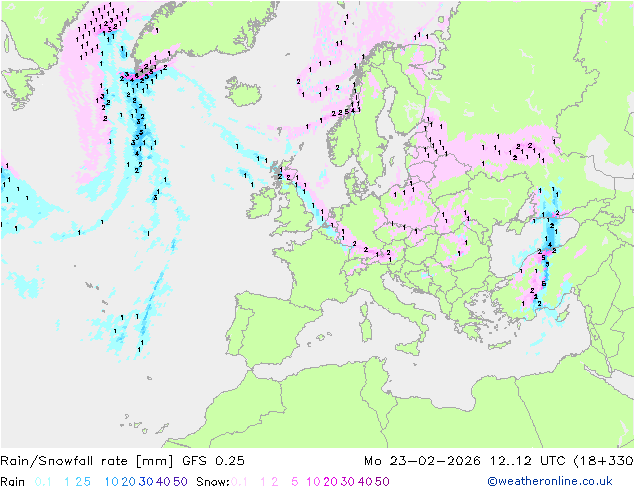
Task: Pick the Snow 0.1 legend color value
Action: coord(239,482)
